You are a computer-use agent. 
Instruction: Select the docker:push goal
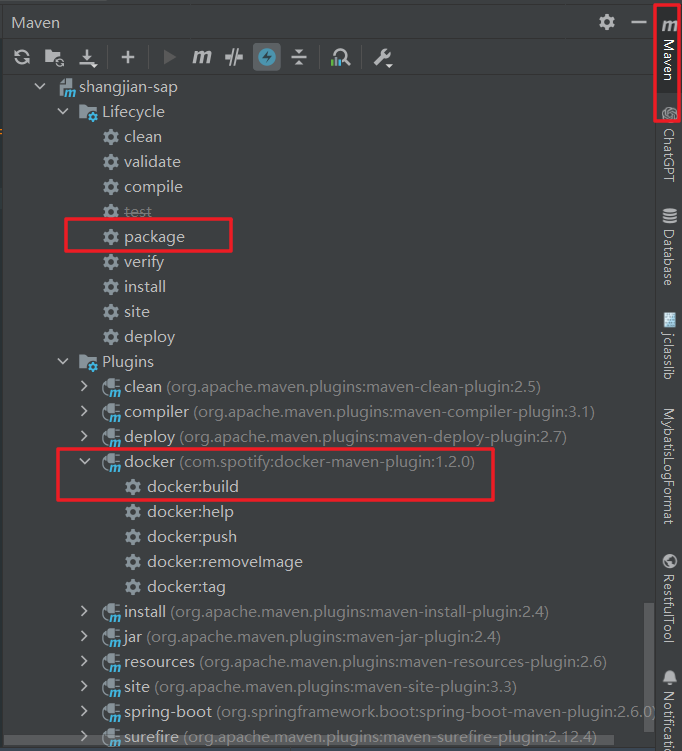192,537
